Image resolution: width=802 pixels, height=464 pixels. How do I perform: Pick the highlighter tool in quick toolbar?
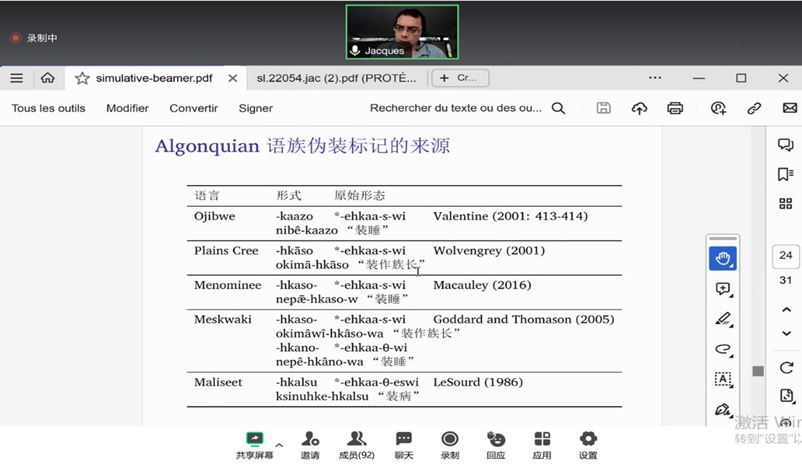(723, 319)
